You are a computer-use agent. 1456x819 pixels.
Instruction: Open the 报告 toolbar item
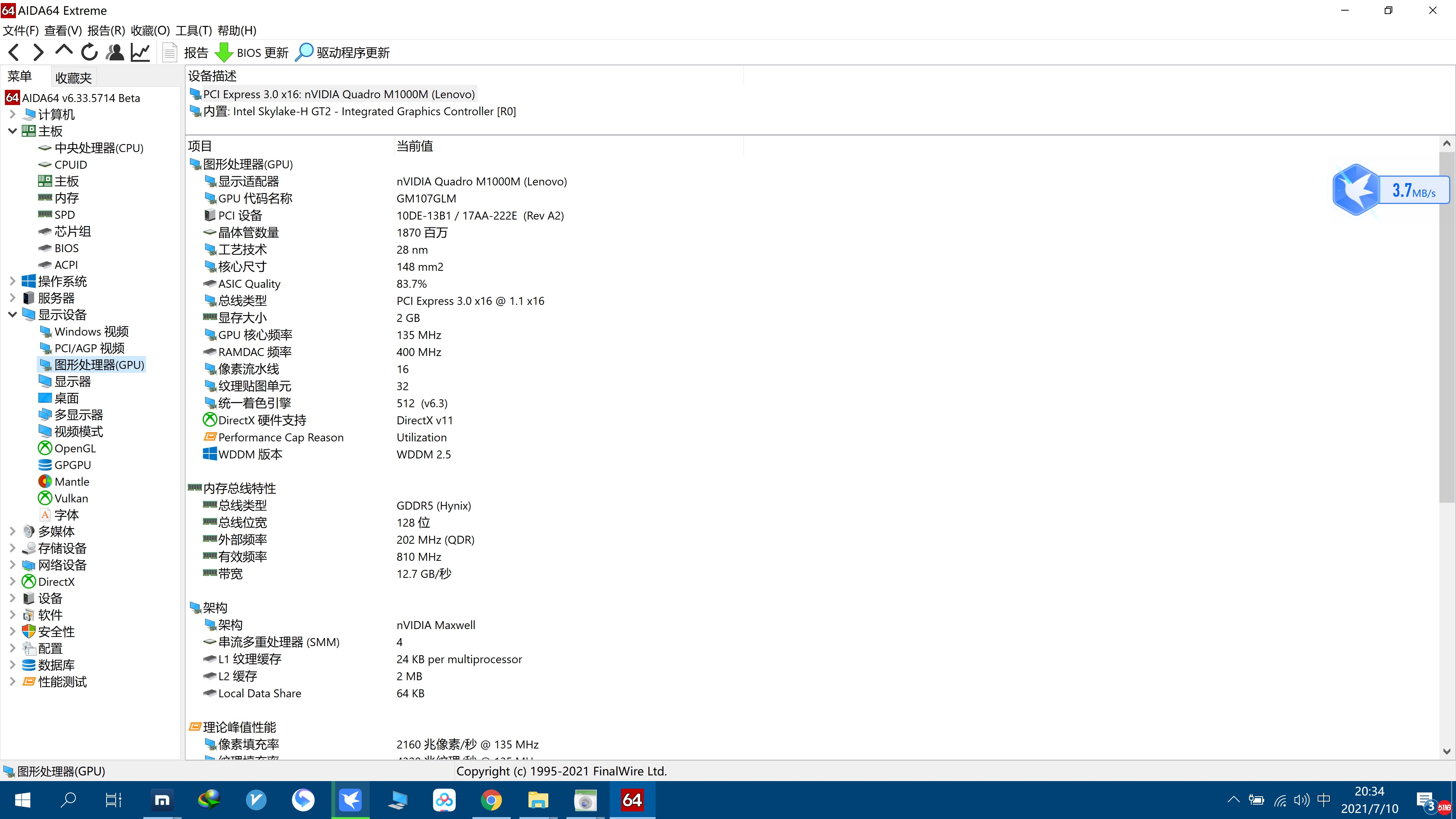(186, 53)
